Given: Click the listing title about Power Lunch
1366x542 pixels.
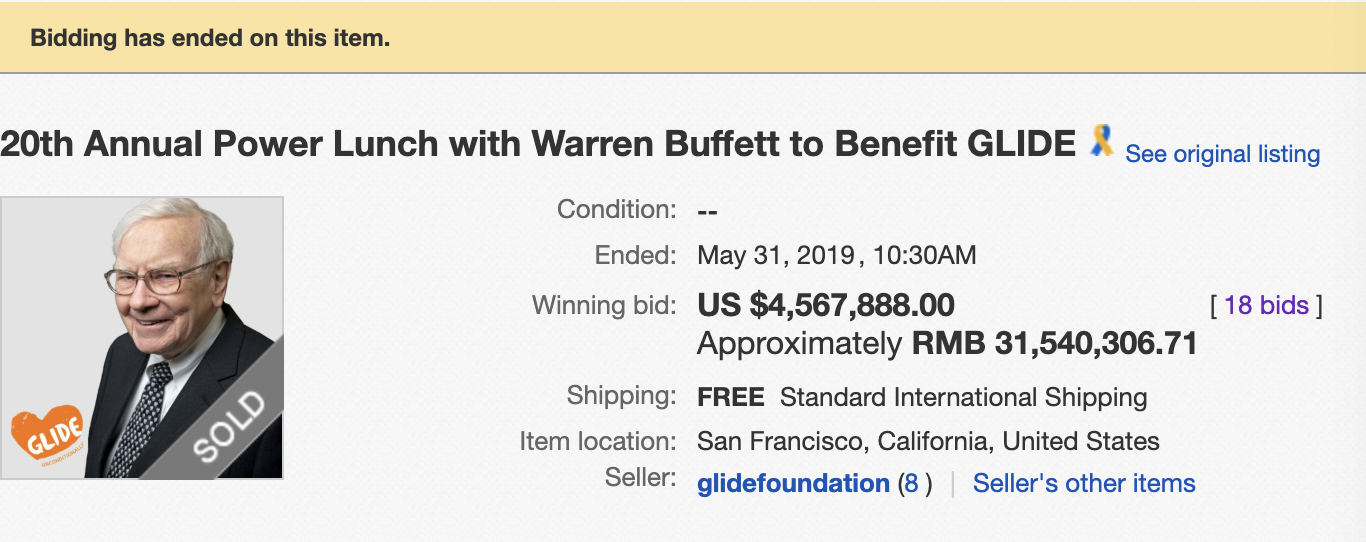Looking at the screenshot, I should [x=538, y=144].
